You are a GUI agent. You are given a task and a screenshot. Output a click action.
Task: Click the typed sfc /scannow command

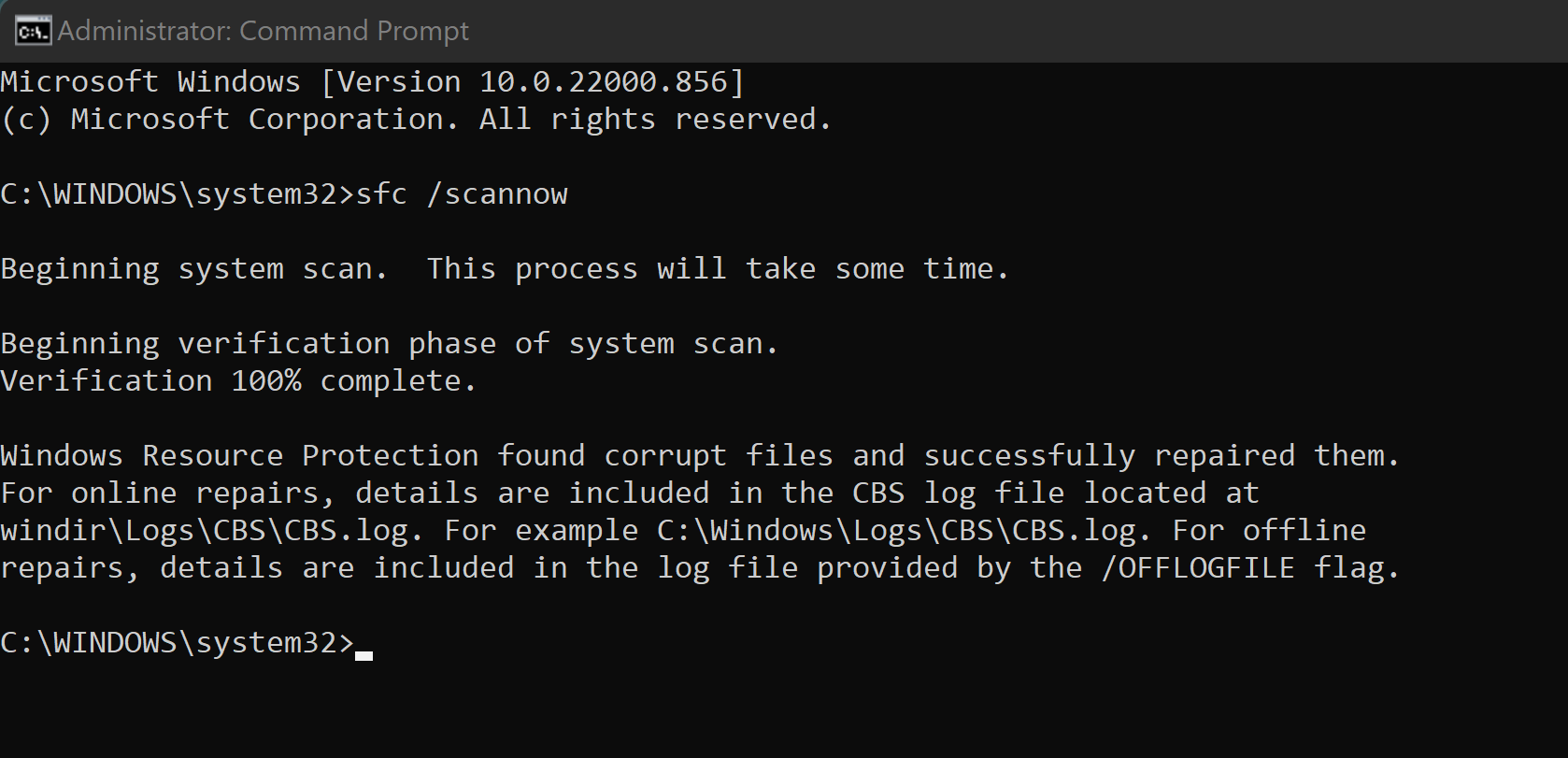click(462, 194)
